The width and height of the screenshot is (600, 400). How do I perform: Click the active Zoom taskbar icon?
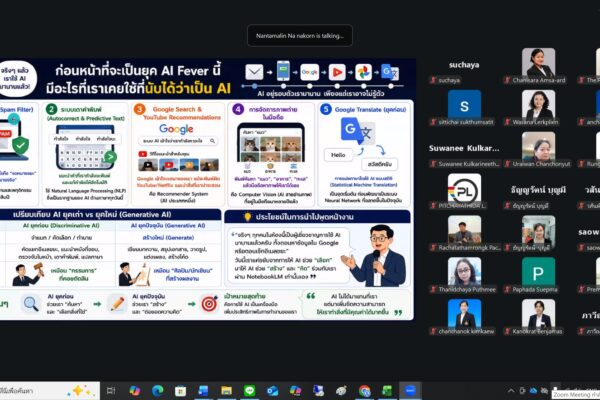pos(410,390)
